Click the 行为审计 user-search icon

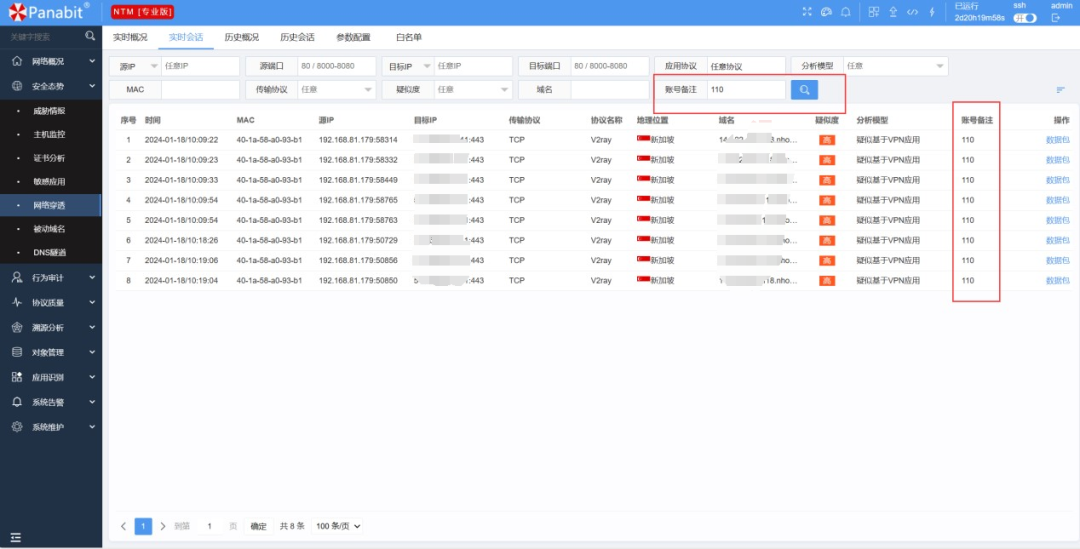[17, 277]
